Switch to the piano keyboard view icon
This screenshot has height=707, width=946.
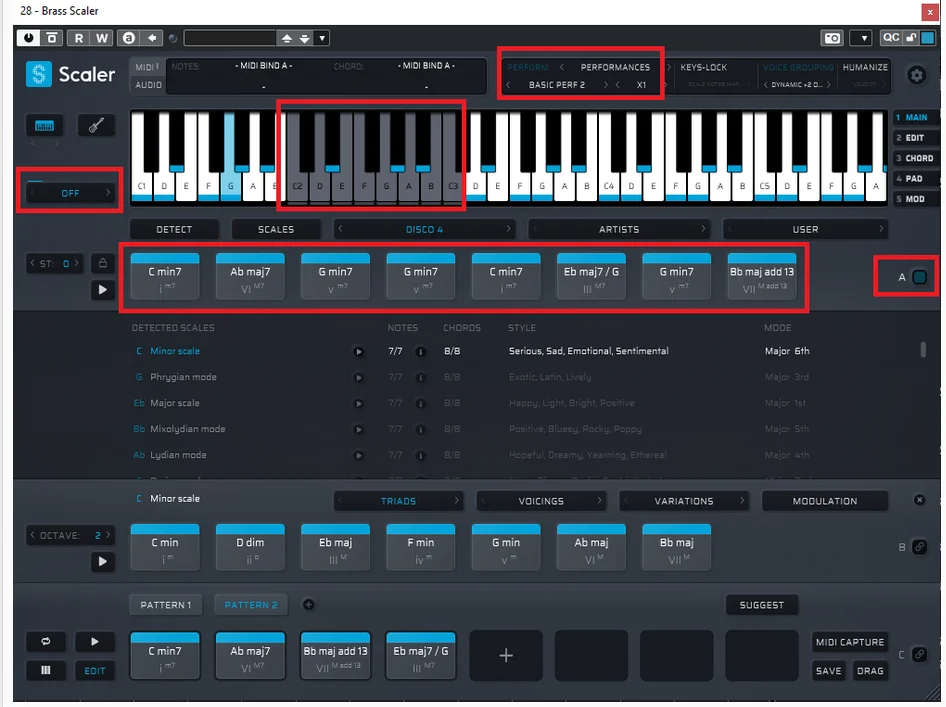(x=45, y=125)
